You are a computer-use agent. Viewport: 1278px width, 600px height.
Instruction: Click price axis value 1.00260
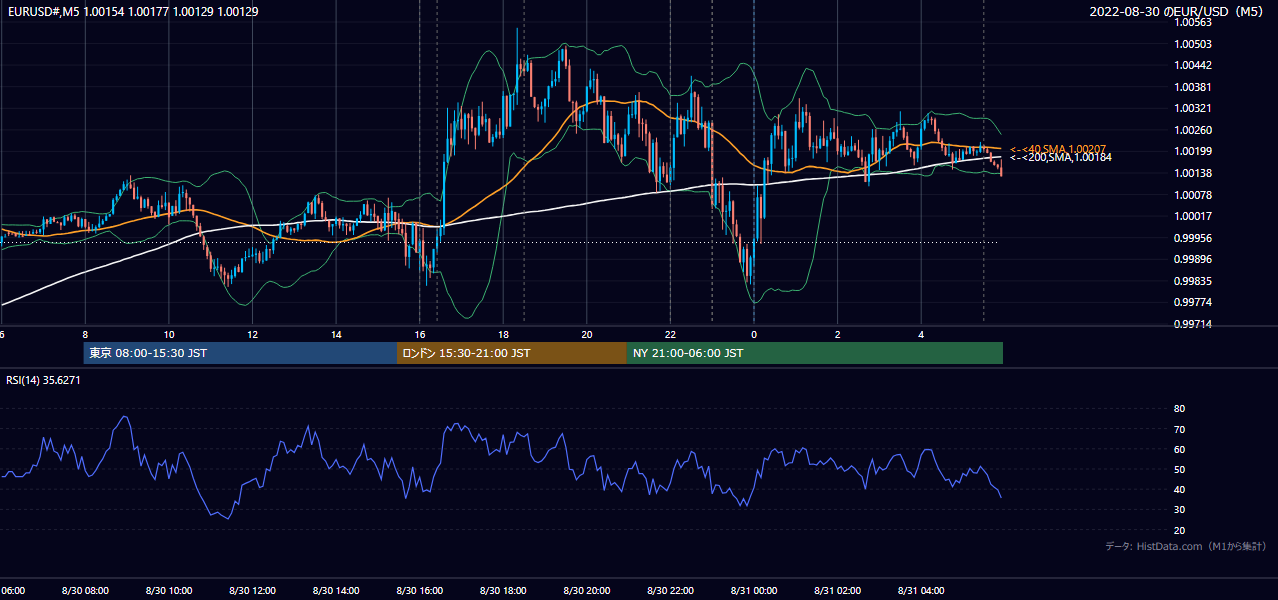click(1194, 130)
